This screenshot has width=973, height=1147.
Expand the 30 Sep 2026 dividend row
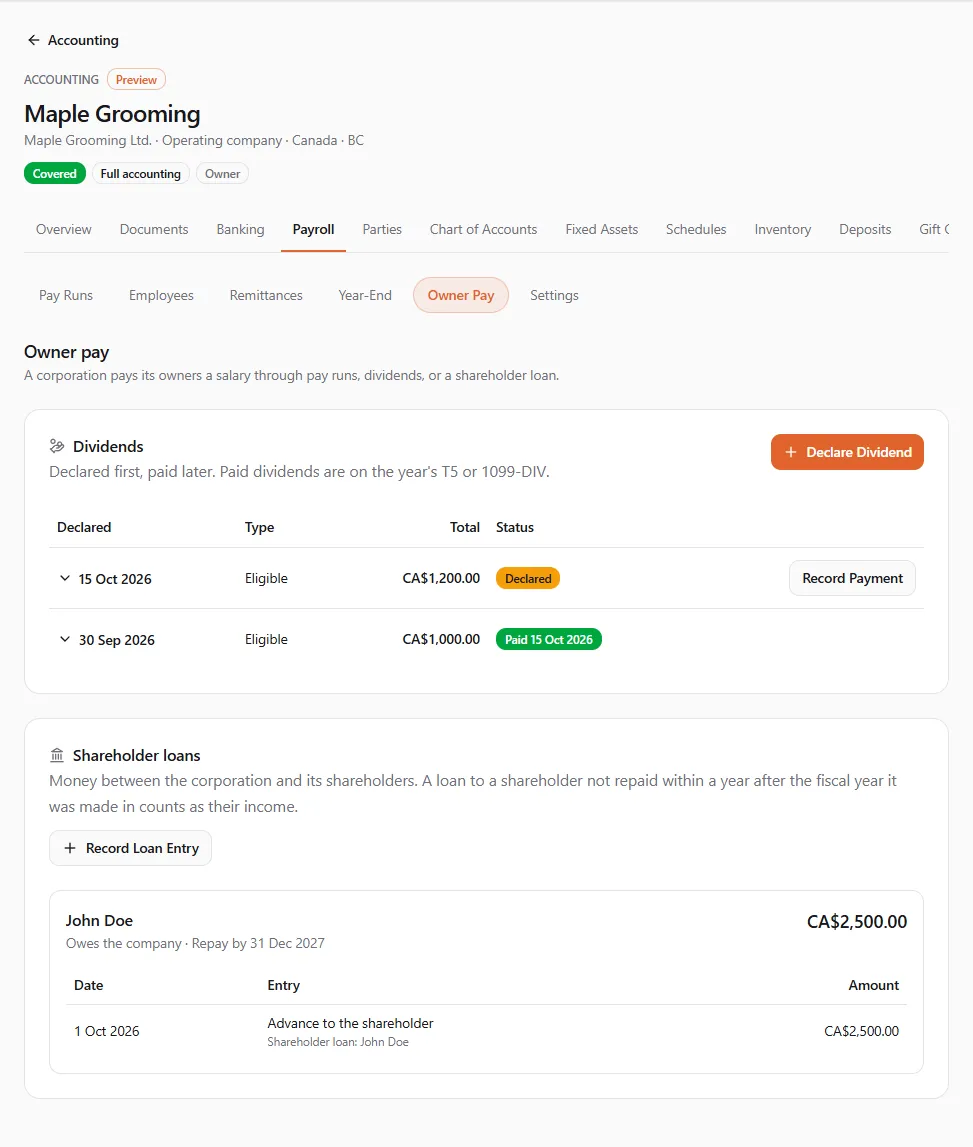[x=64, y=639]
